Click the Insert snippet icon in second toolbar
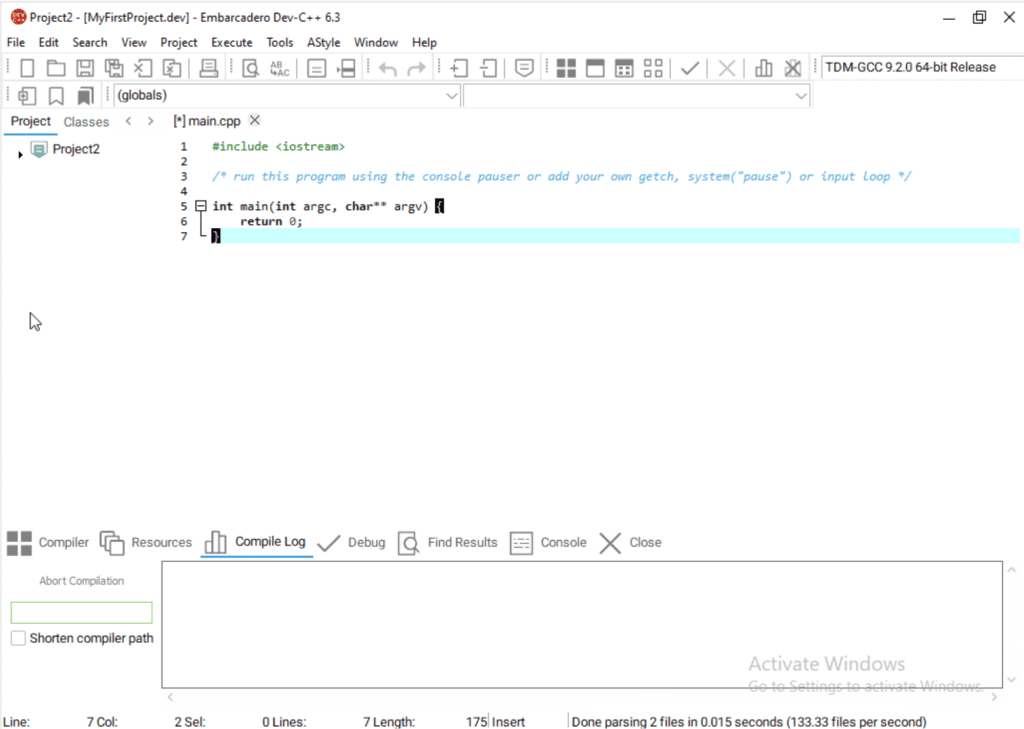The image size is (1024, 729). click(x=27, y=96)
